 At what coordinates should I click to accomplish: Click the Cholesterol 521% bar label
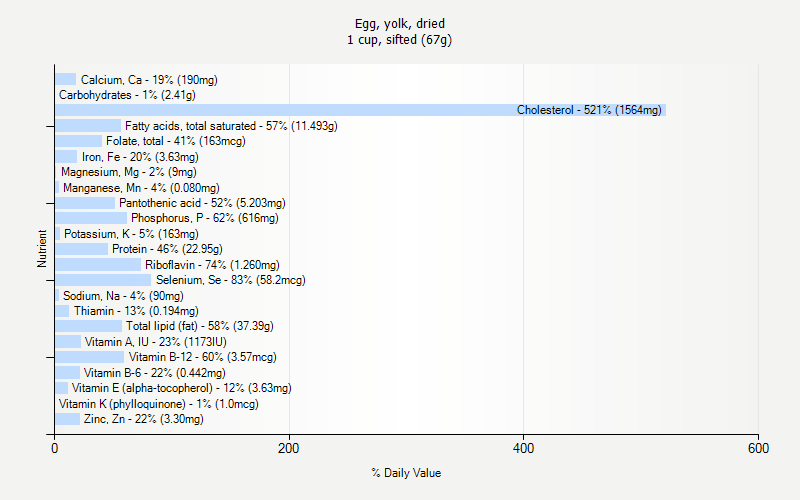pyautogui.click(x=588, y=110)
